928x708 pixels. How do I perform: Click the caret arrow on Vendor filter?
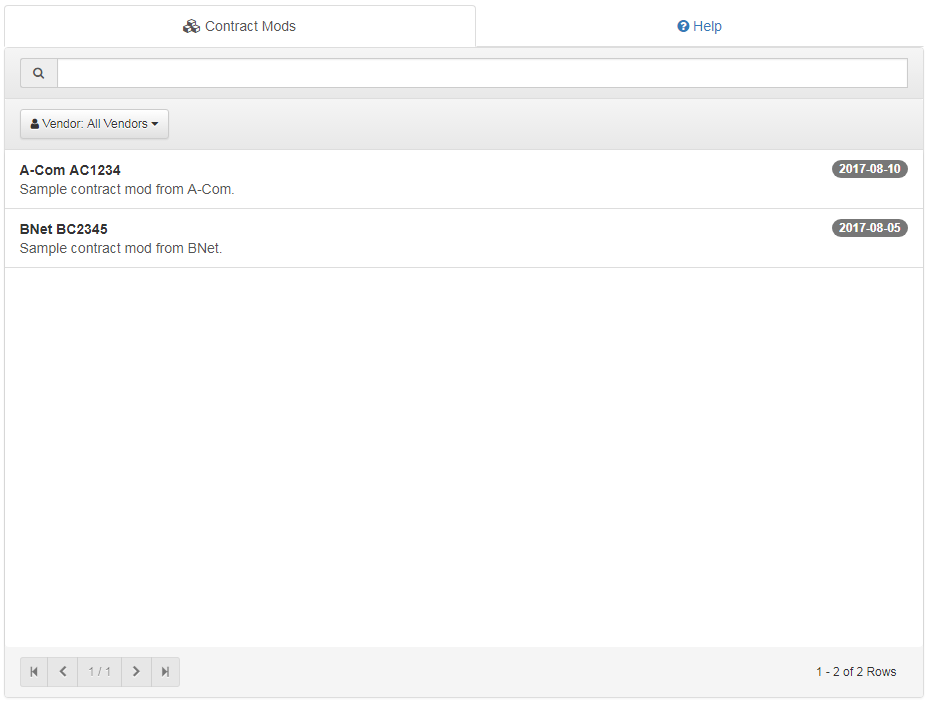[x=155, y=125]
